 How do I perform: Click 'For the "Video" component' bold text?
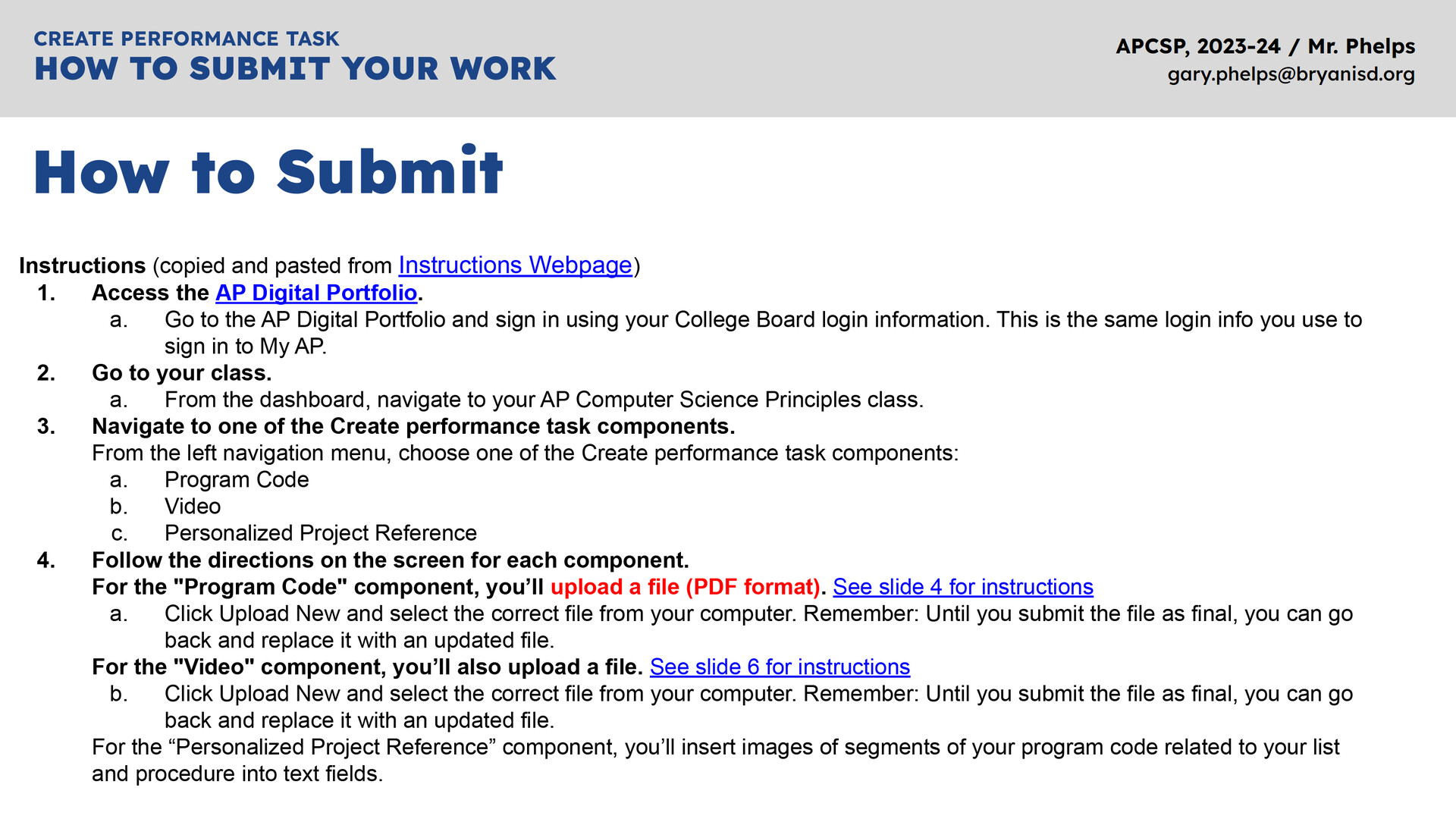tap(367, 667)
